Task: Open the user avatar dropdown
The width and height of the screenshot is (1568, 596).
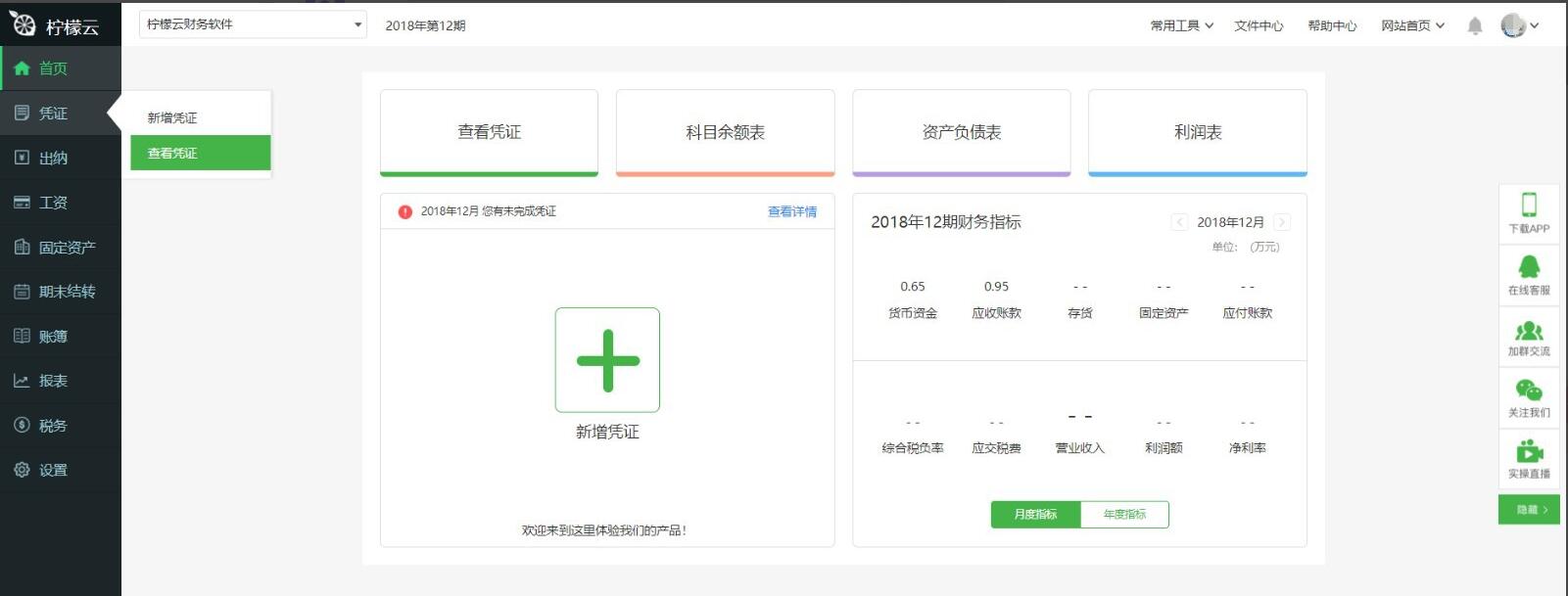Action: pos(1519,26)
